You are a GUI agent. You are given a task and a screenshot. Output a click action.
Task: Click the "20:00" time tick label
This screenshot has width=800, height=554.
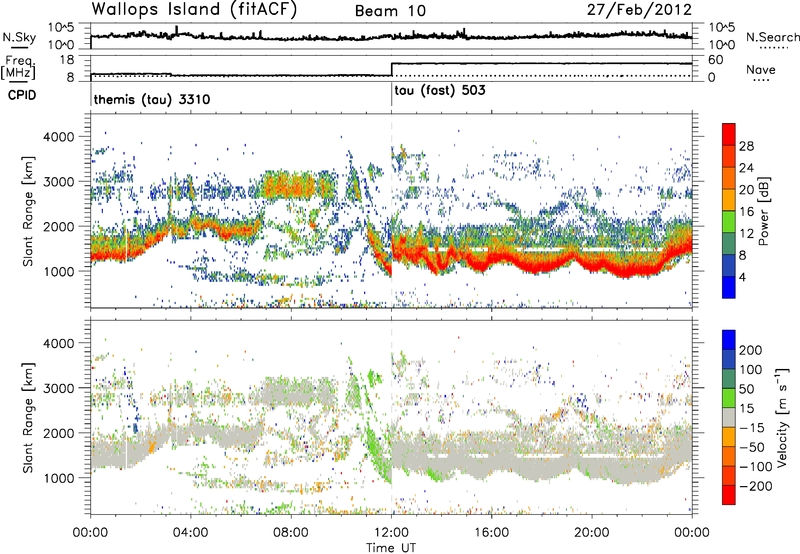tap(592, 533)
